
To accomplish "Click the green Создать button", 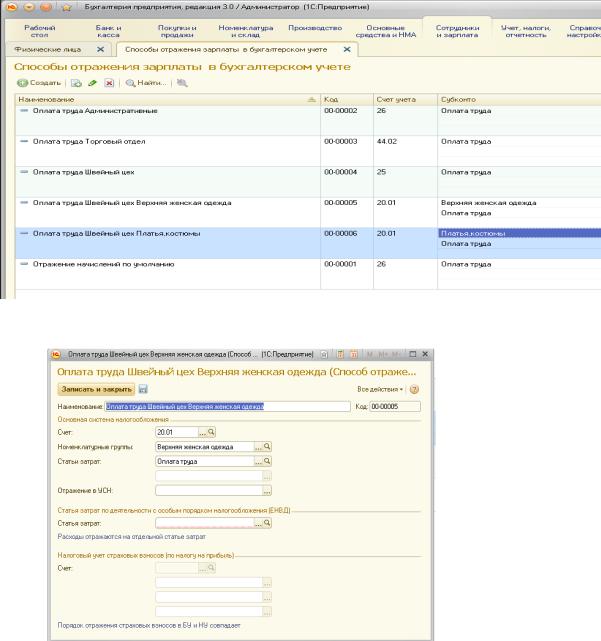I will coord(38,83).
